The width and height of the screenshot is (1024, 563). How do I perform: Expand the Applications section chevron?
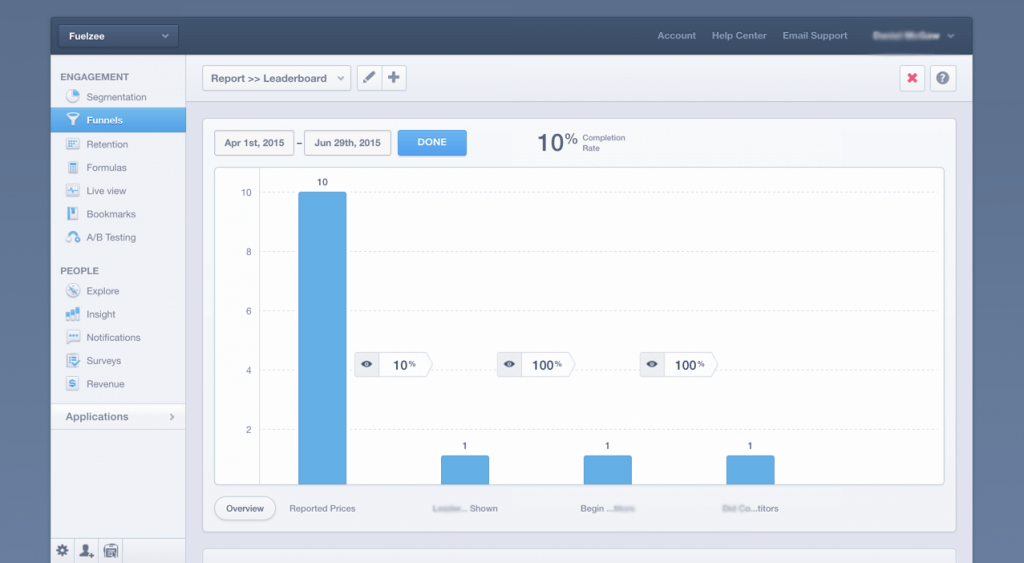click(172, 417)
